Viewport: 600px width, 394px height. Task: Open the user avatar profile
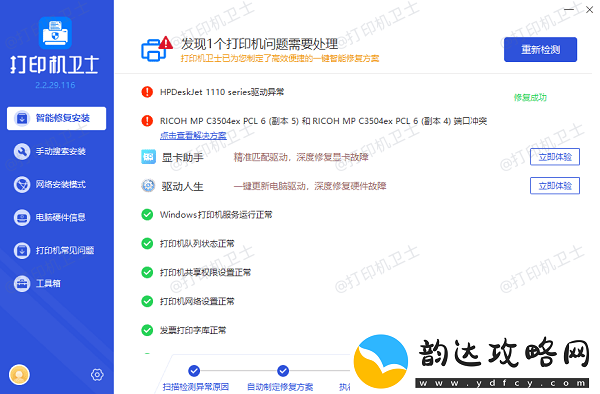[x=19, y=374]
